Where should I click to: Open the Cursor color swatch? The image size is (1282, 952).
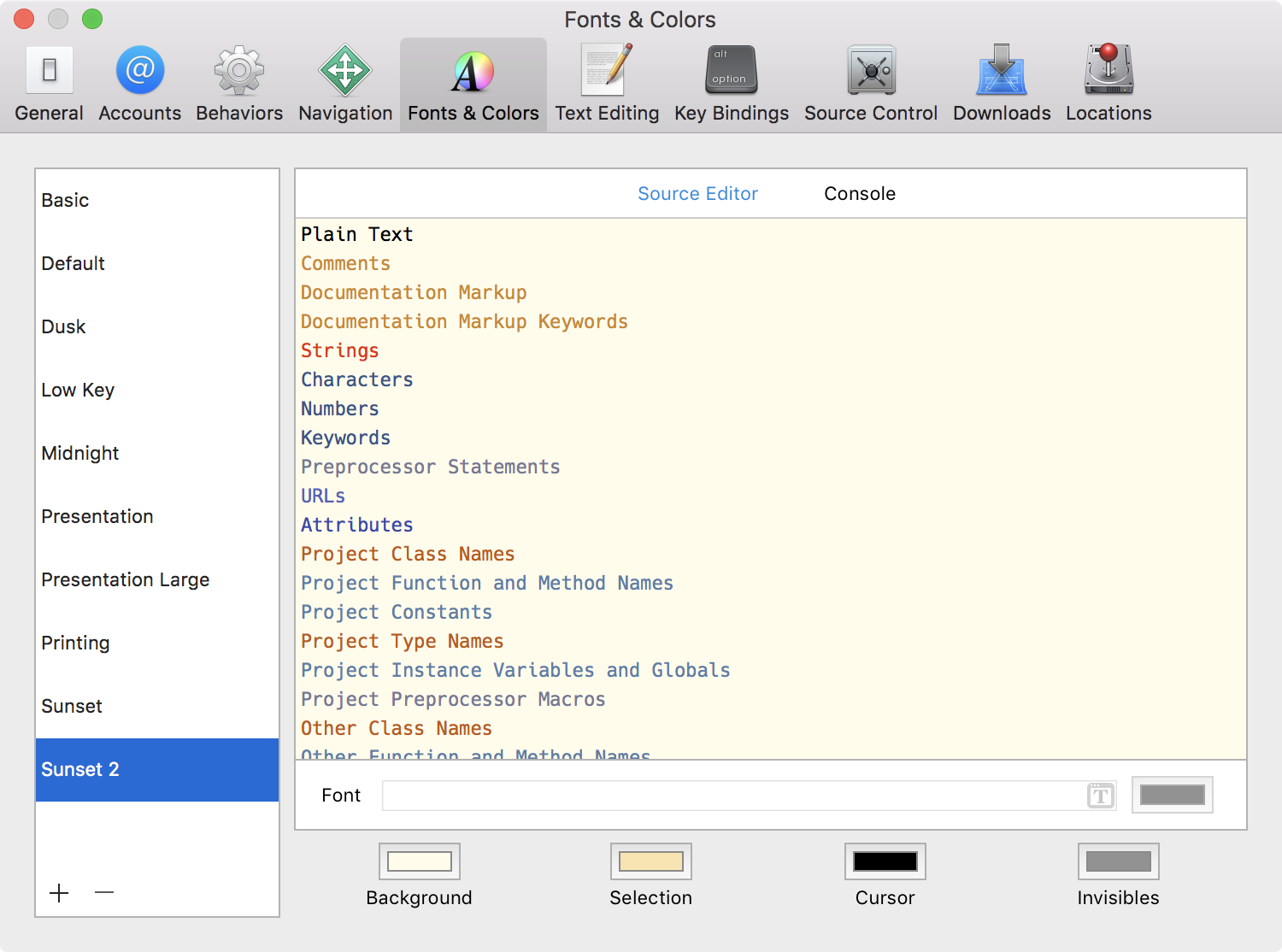[885, 861]
